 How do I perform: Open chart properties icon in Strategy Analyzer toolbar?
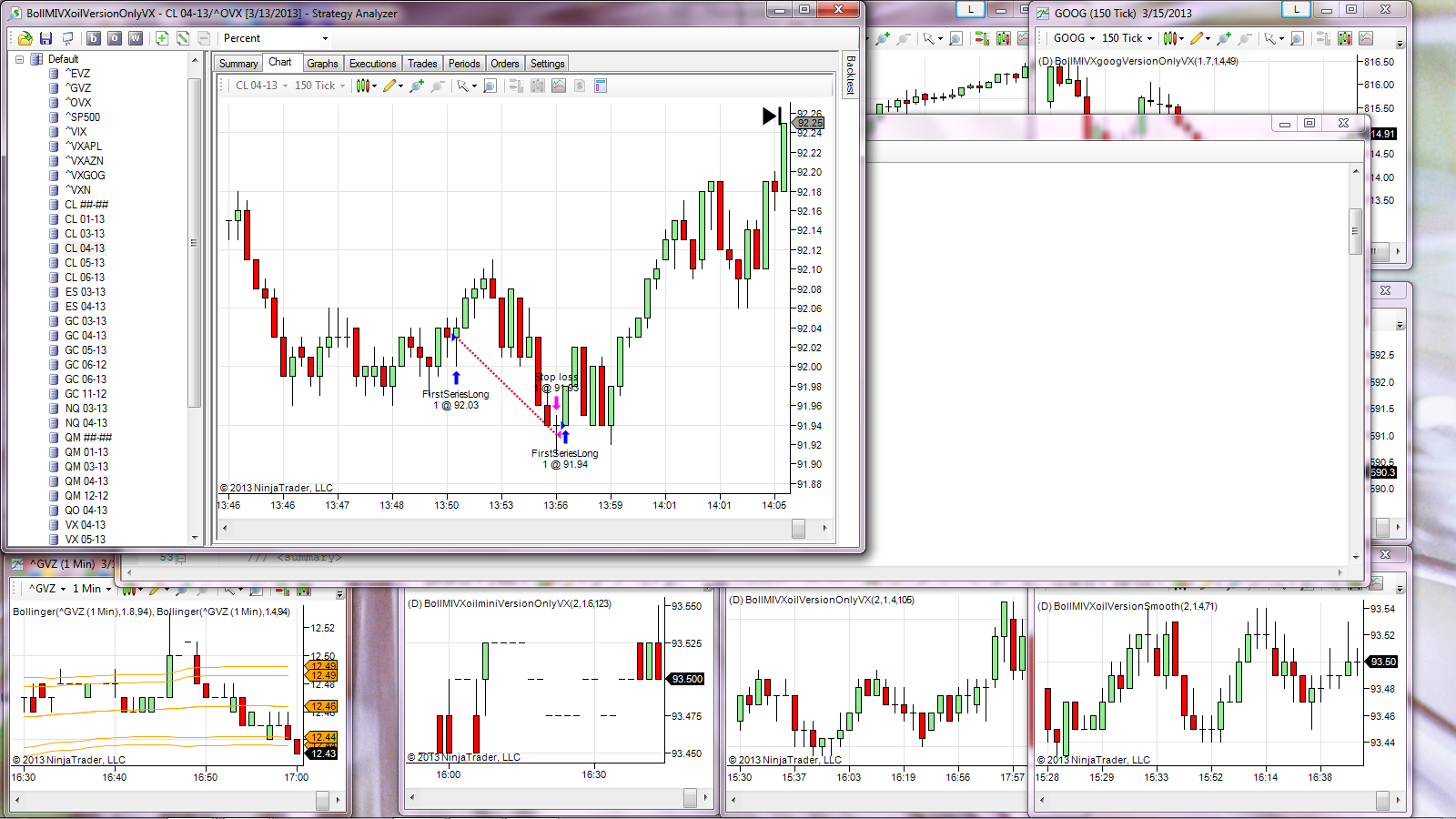coord(601,86)
